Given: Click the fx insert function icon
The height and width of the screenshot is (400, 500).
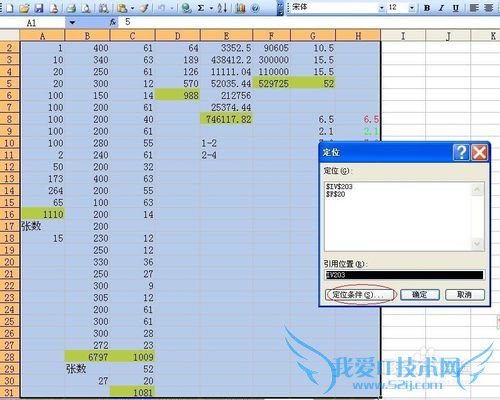Looking at the screenshot, I should (113, 22).
